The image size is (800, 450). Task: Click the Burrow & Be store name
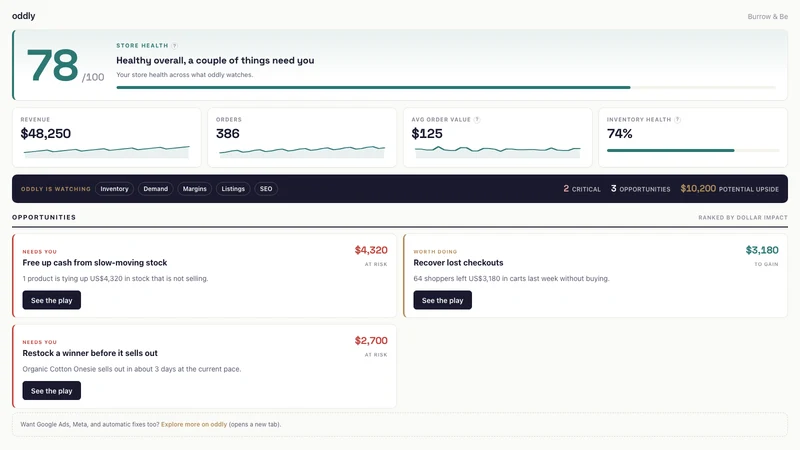(x=767, y=17)
